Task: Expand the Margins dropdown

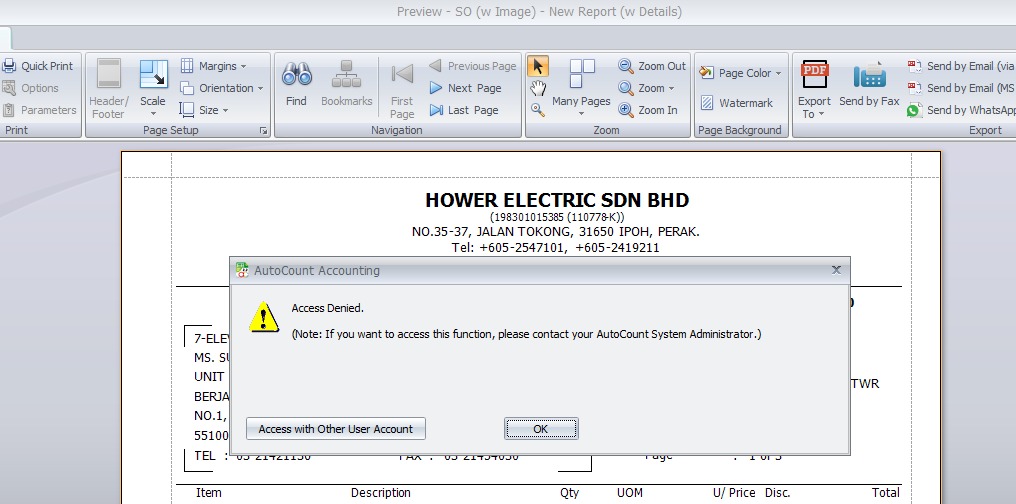Action: pyautogui.click(x=213, y=66)
